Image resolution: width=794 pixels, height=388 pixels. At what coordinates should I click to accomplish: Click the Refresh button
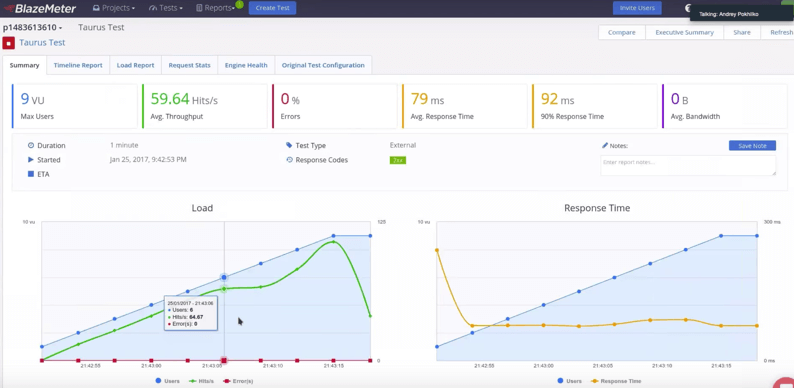[x=778, y=32]
